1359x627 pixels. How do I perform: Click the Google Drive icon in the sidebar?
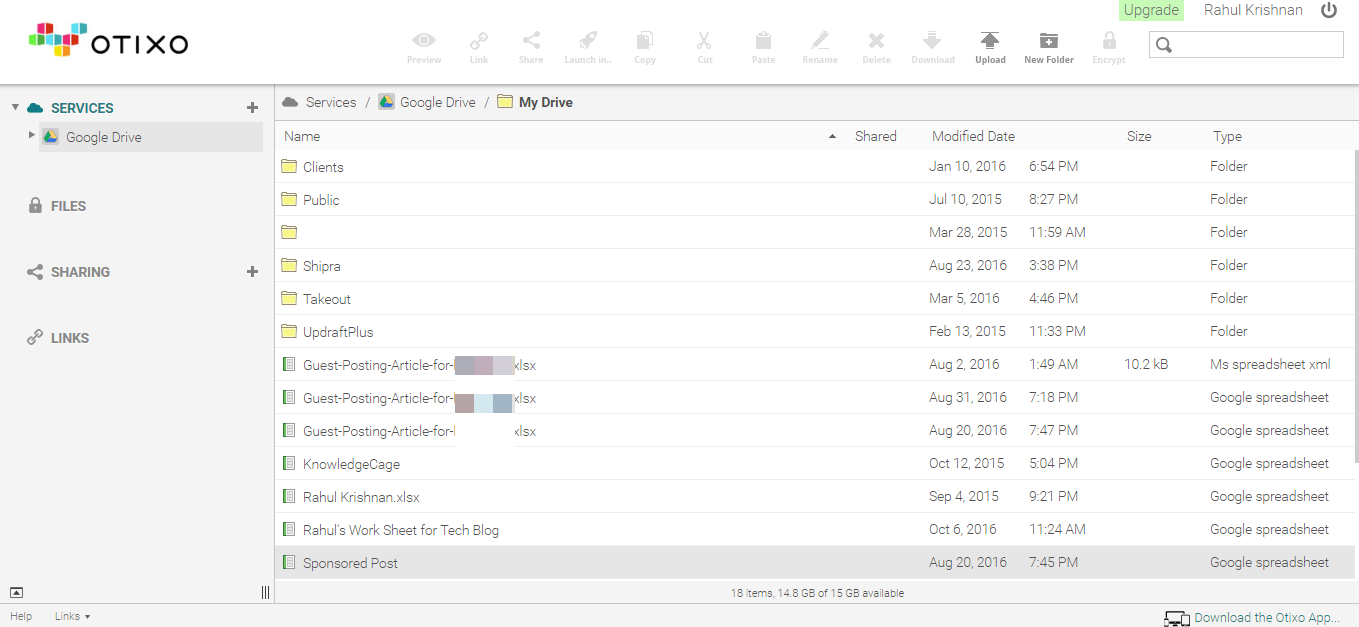(51, 137)
